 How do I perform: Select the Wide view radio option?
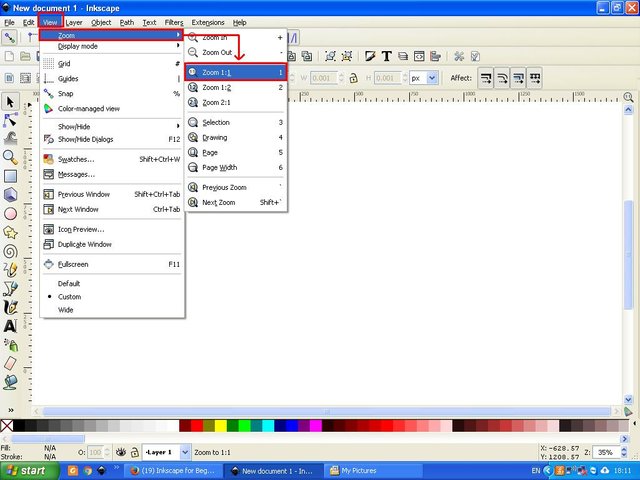tap(66, 310)
